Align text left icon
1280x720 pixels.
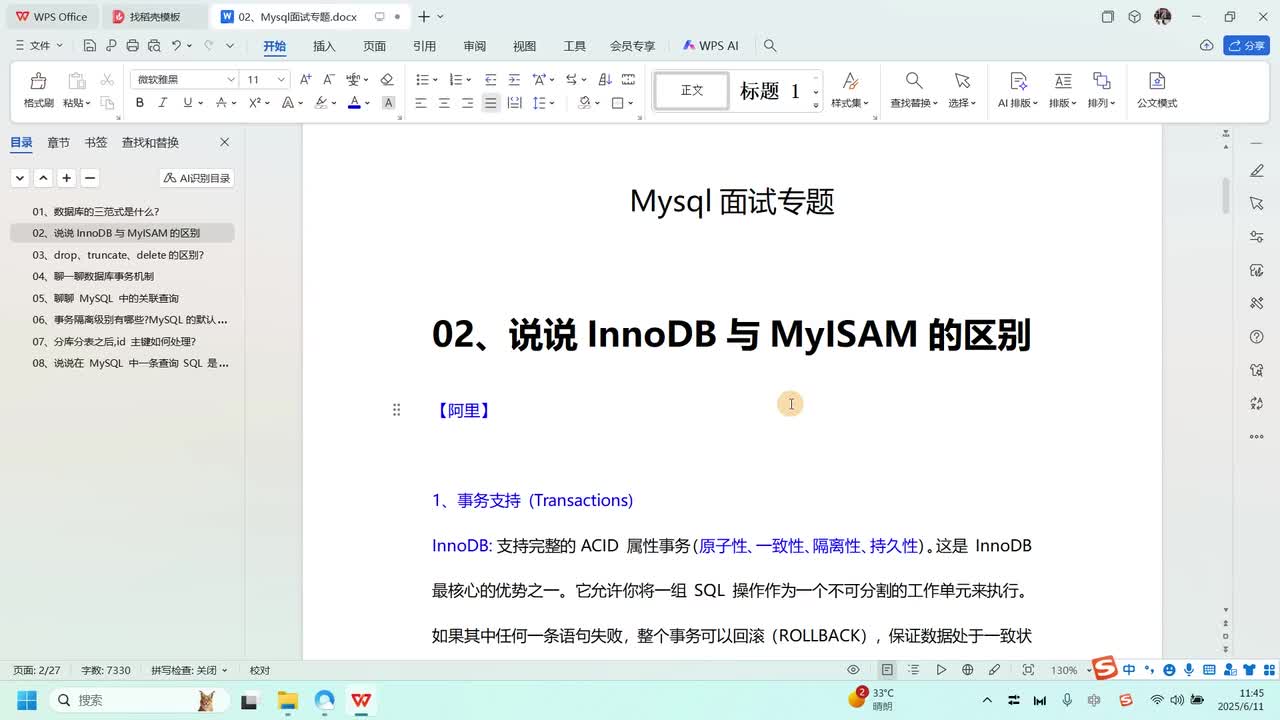click(421, 103)
